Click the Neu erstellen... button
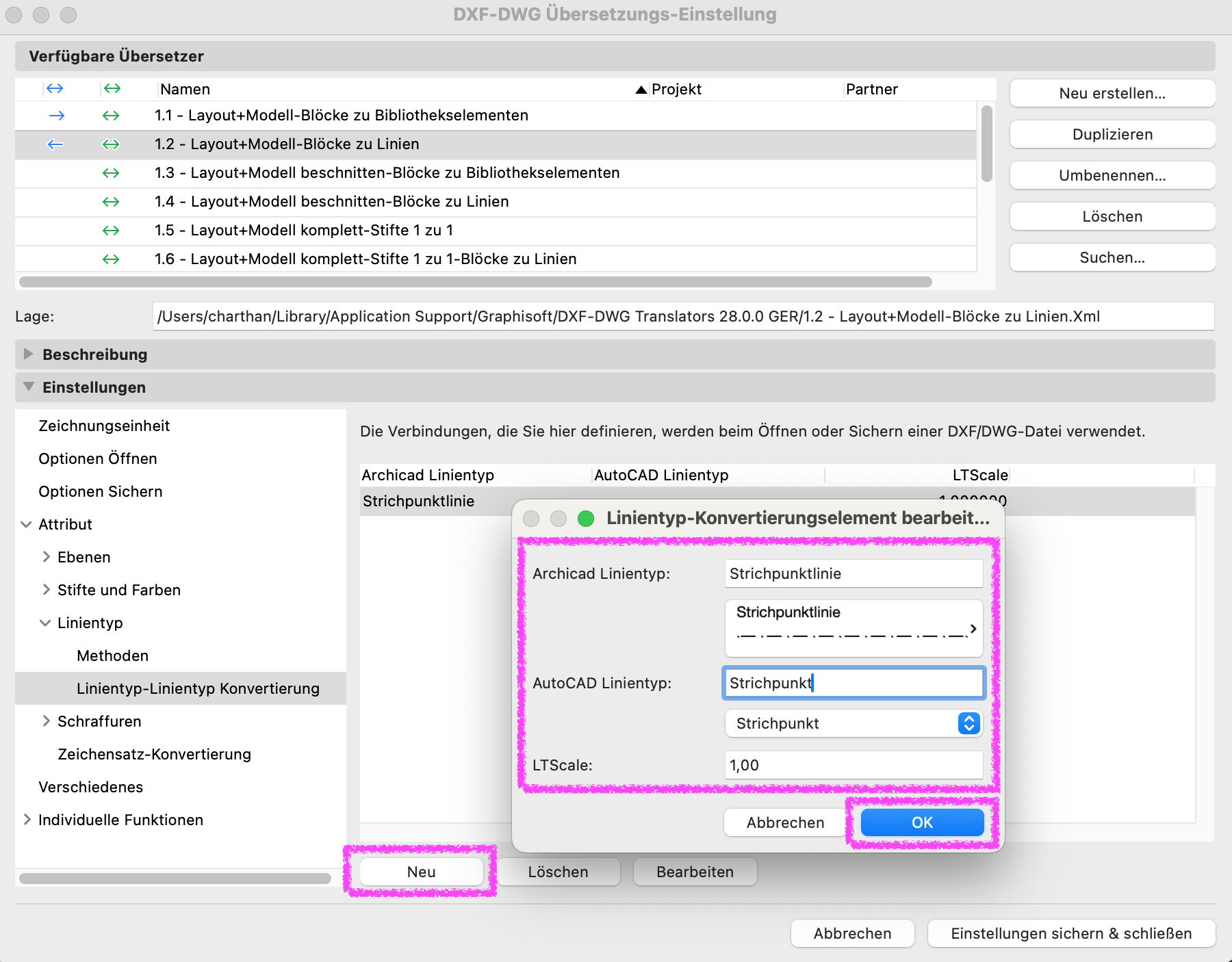Image resolution: width=1232 pixels, height=962 pixels. point(1112,93)
